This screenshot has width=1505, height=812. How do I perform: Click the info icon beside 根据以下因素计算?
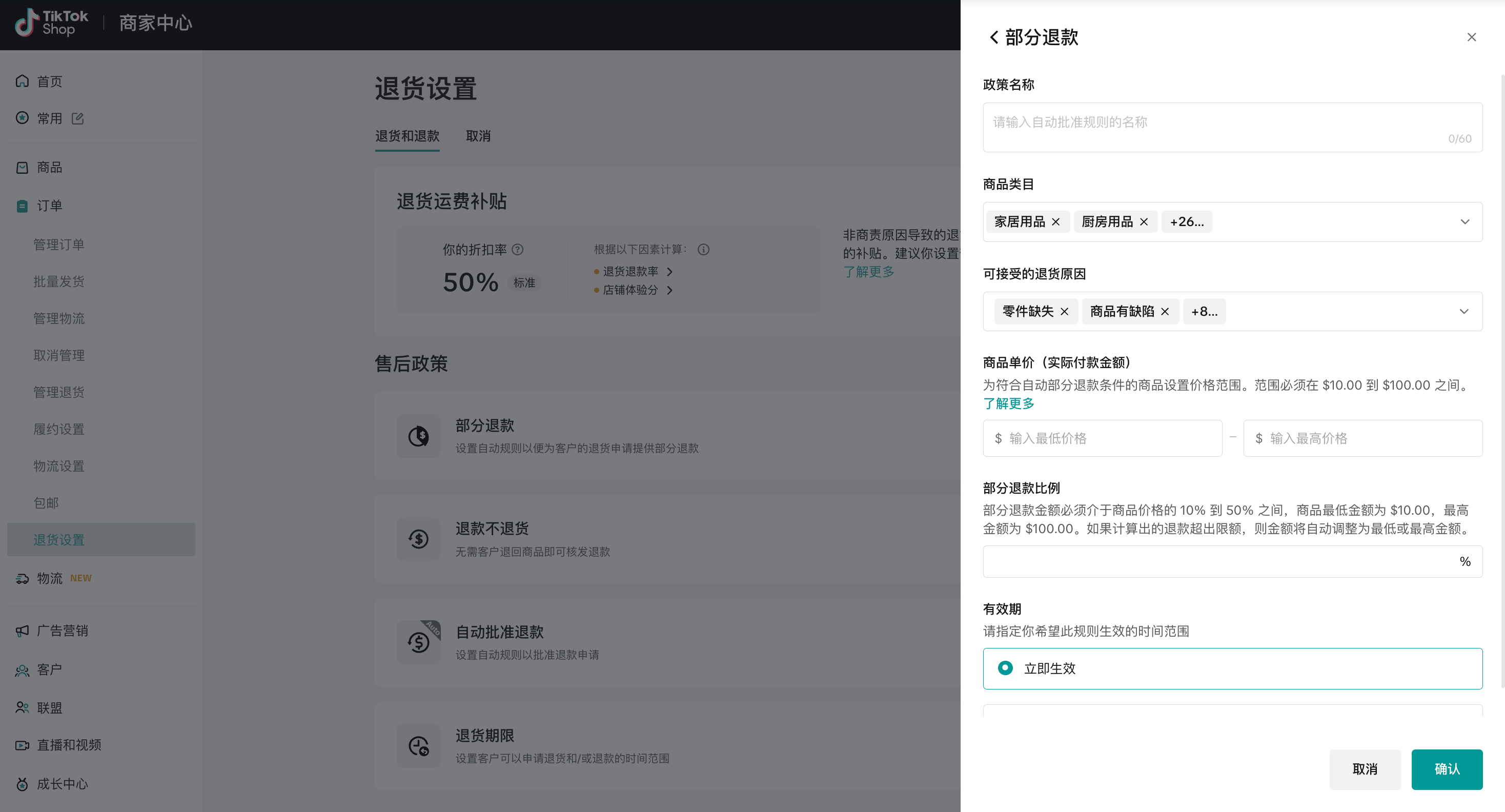click(x=703, y=250)
